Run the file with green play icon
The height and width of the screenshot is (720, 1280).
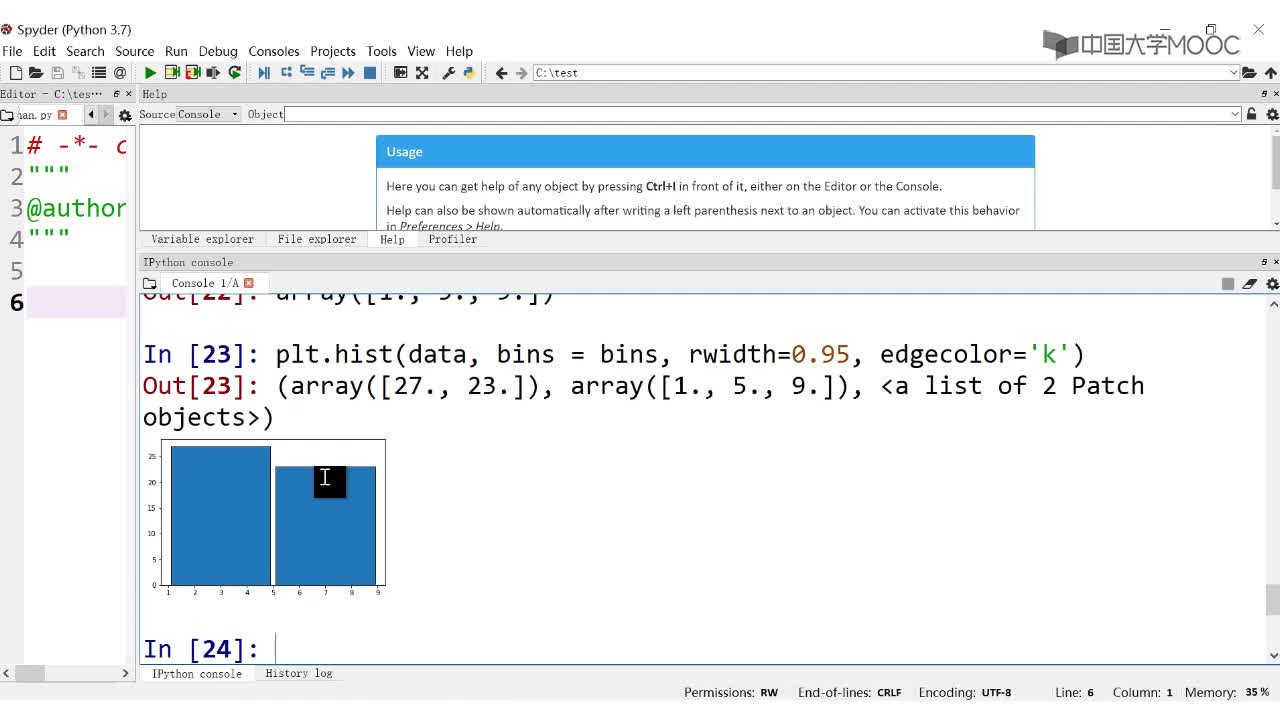coord(150,73)
